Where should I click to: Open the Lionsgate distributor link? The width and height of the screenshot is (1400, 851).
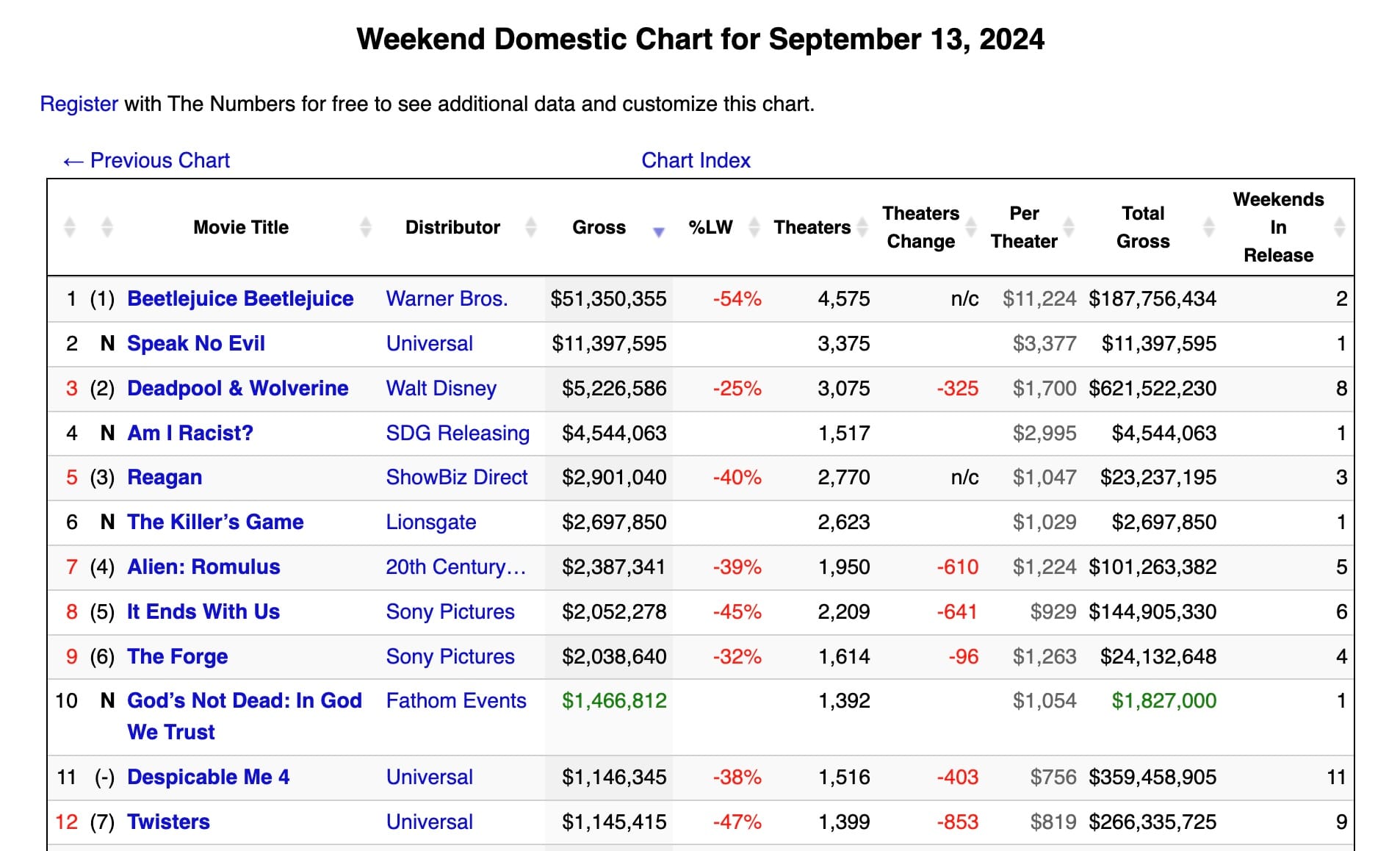pos(431,522)
